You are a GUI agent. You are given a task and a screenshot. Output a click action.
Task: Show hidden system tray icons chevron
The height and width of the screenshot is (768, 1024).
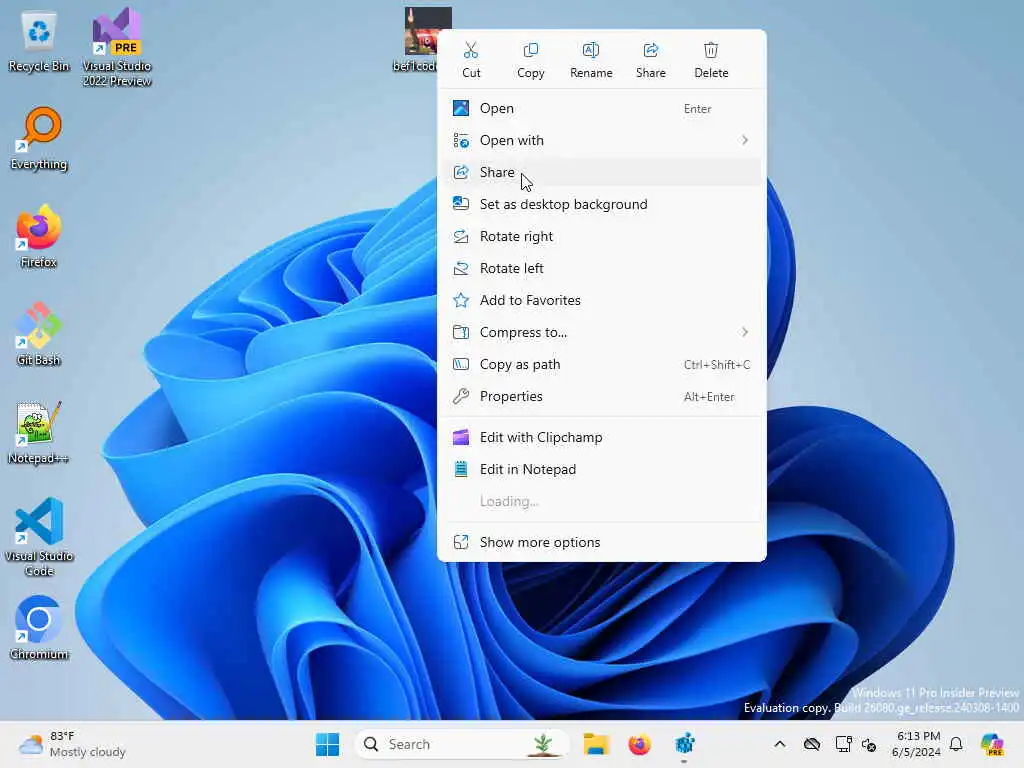780,744
